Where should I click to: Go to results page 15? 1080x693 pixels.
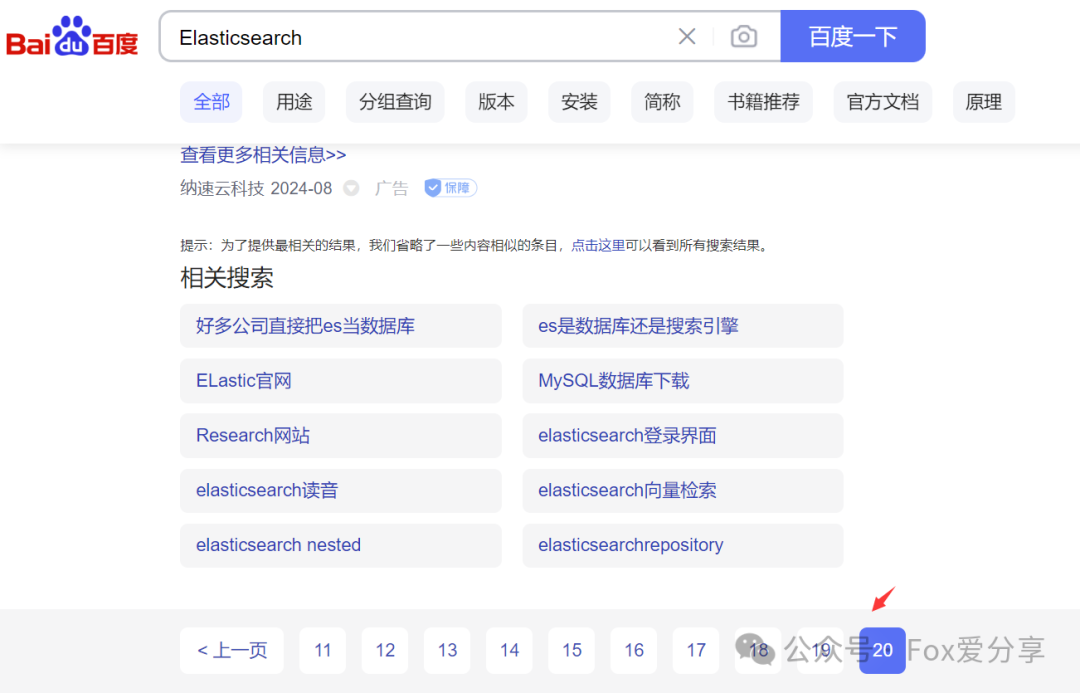[x=572, y=650]
